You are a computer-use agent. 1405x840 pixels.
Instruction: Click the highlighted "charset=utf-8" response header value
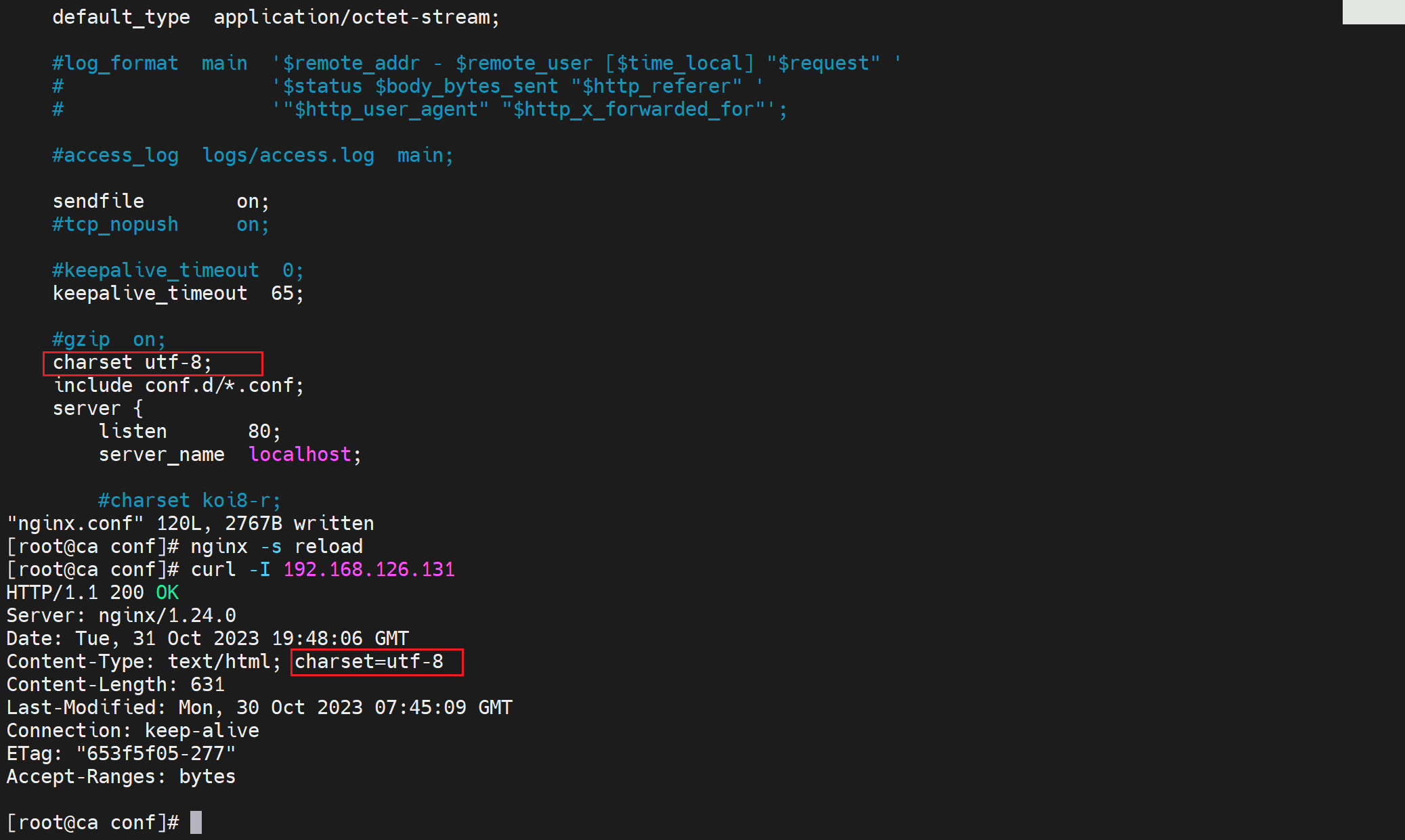369,661
